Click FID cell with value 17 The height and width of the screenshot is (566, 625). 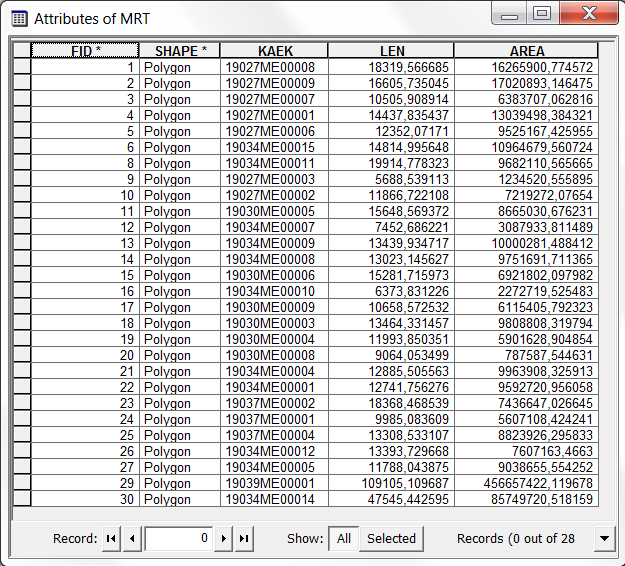point(85,307)
